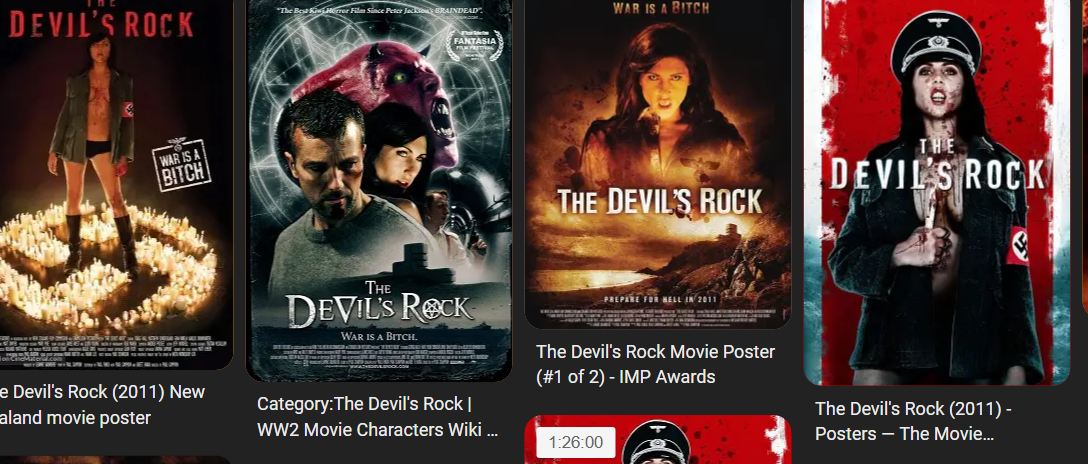The width and height of the screenshot is (1088, 464).
Task: Click the silver 'The Devil's Rock' title on demon poster
Action: click(379, 304)
